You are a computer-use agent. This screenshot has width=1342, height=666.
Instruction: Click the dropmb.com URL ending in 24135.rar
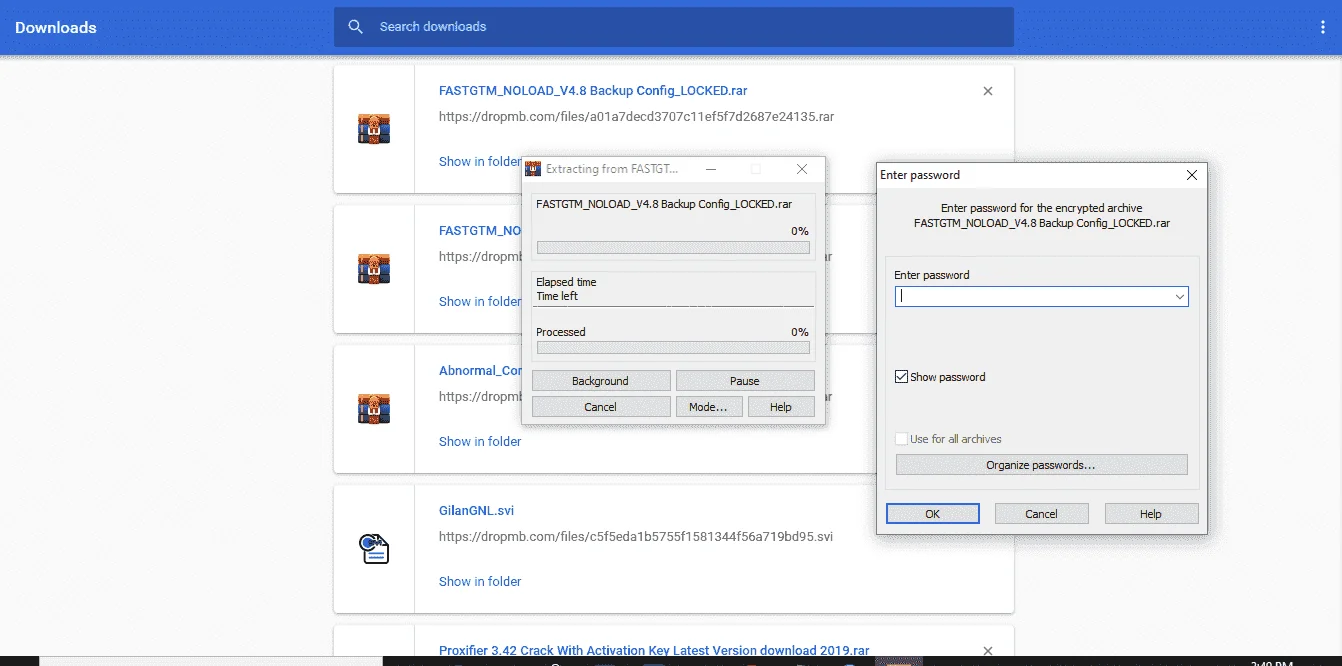[637, 117]
